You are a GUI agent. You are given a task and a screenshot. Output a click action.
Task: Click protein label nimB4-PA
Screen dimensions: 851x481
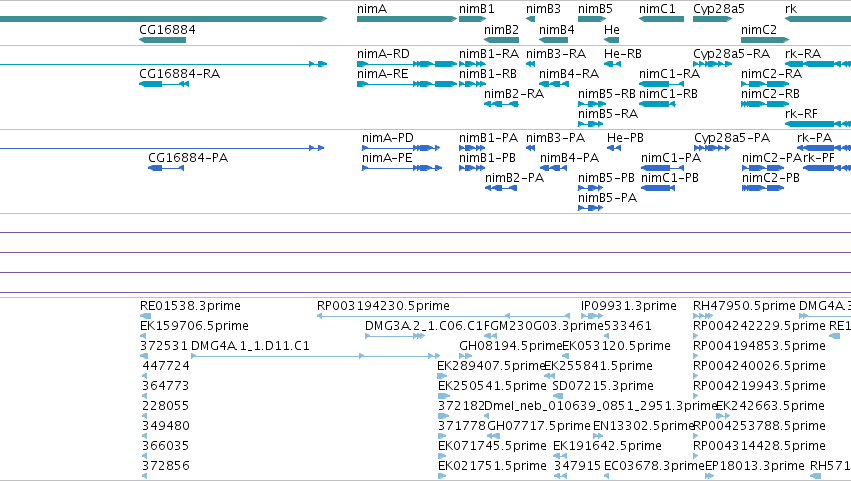pyautogui.click(x=569, y=158)
